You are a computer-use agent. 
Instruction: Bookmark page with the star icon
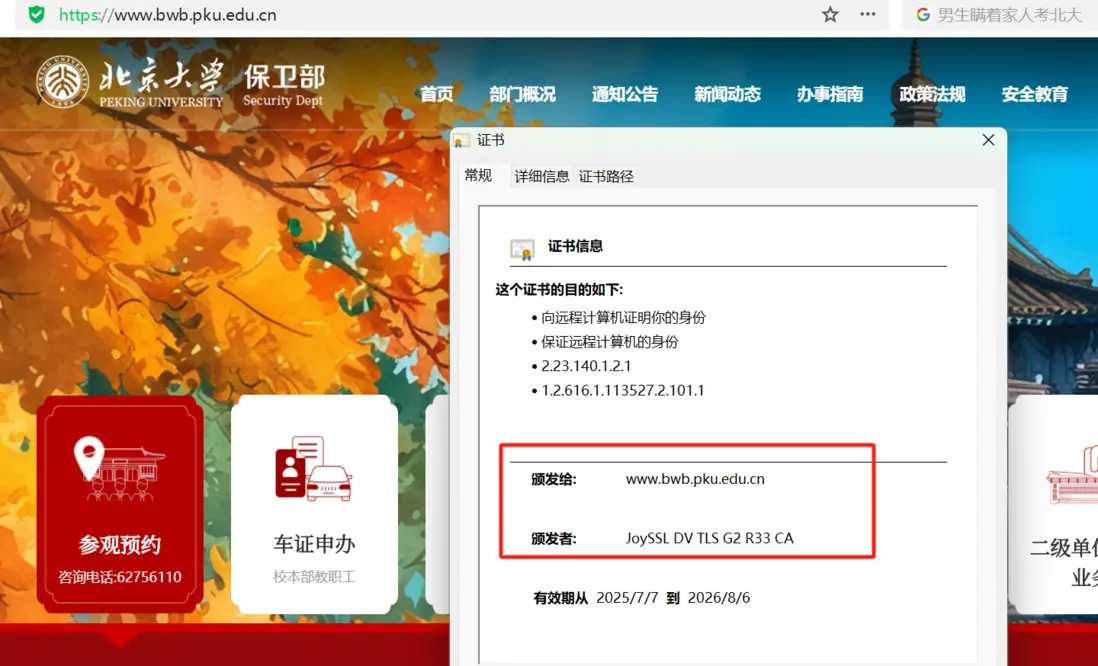[830, 14]
